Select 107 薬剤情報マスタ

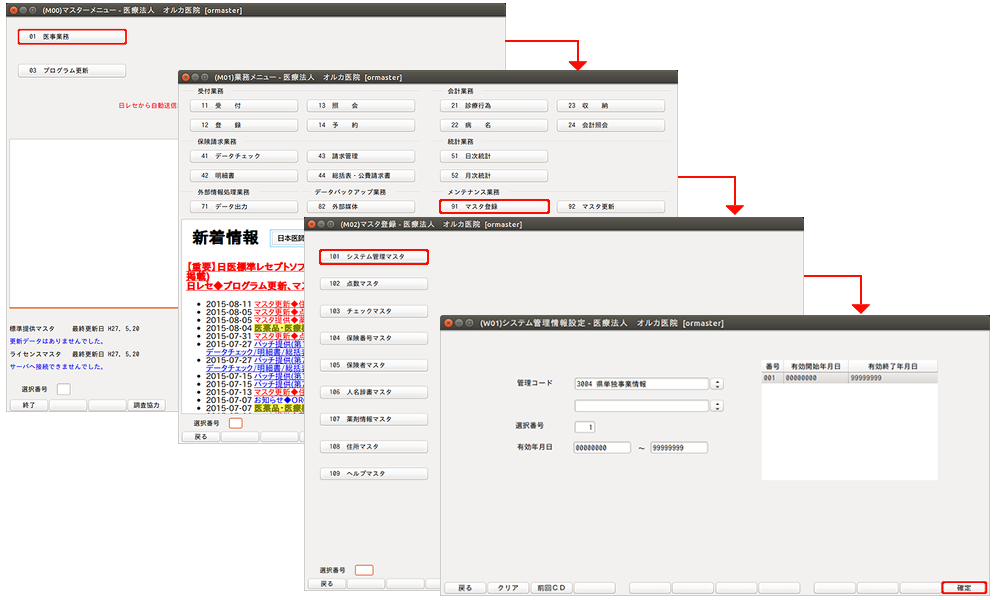tap(374, 420)
